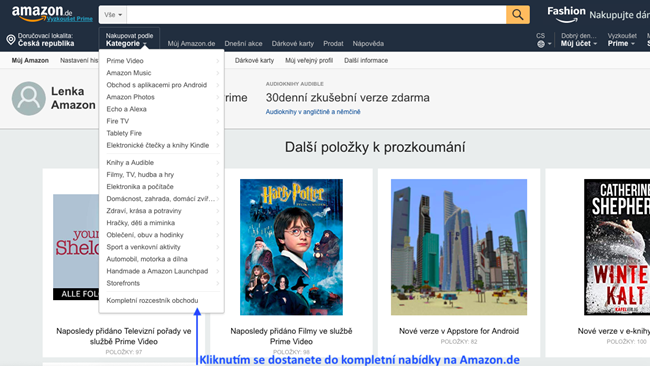650x366 pixels.
Task: Select Prime Video in category menu
Action: coord(125,61)
